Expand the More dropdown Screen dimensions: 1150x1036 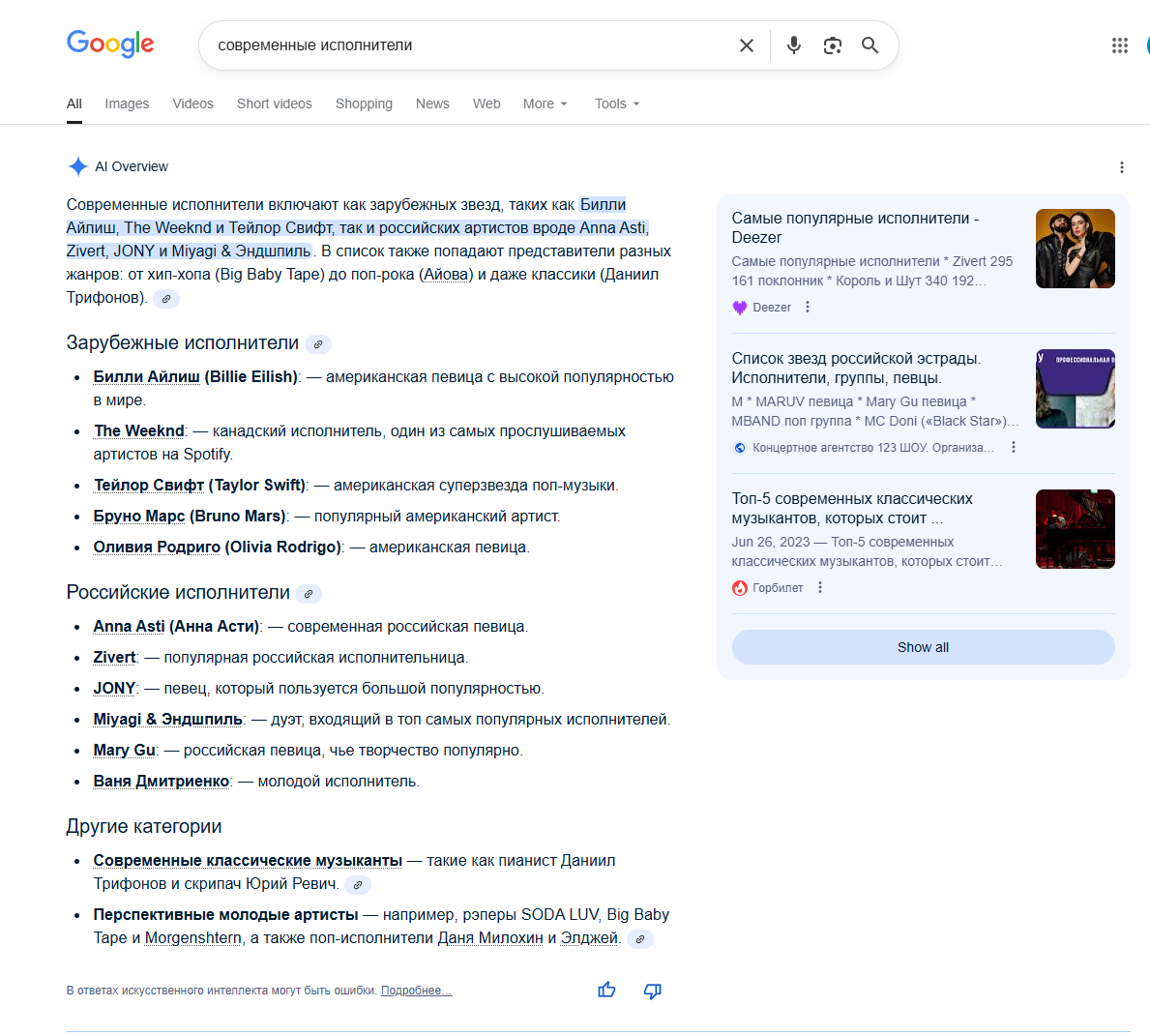click(x=545, y=104)
